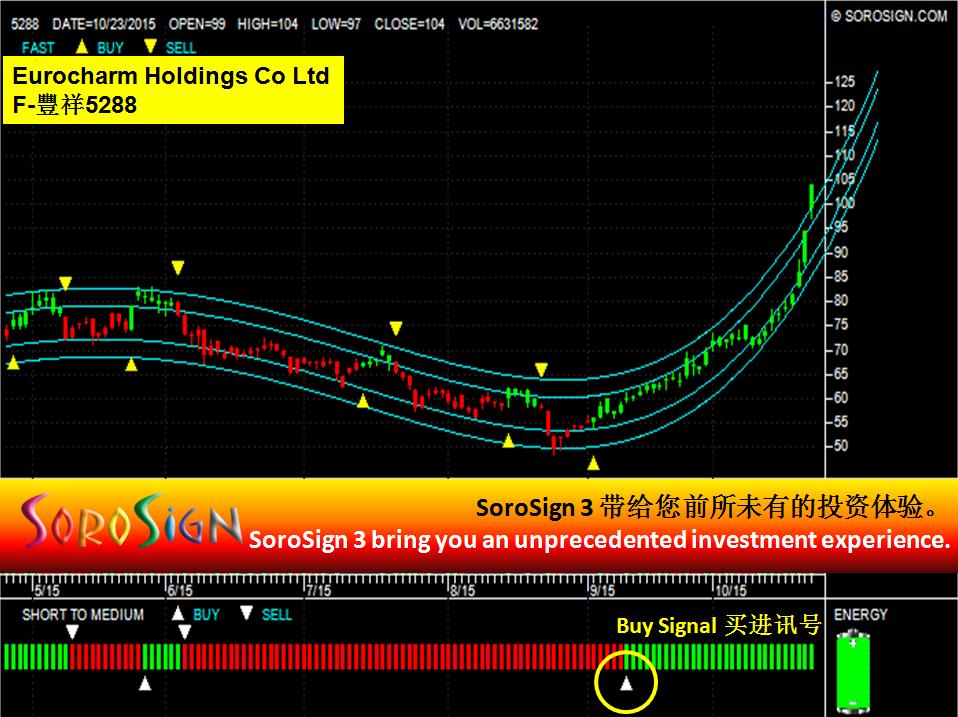Click the yellow SELL legend triangle in header
958x717 pixels.
(150, 46)
